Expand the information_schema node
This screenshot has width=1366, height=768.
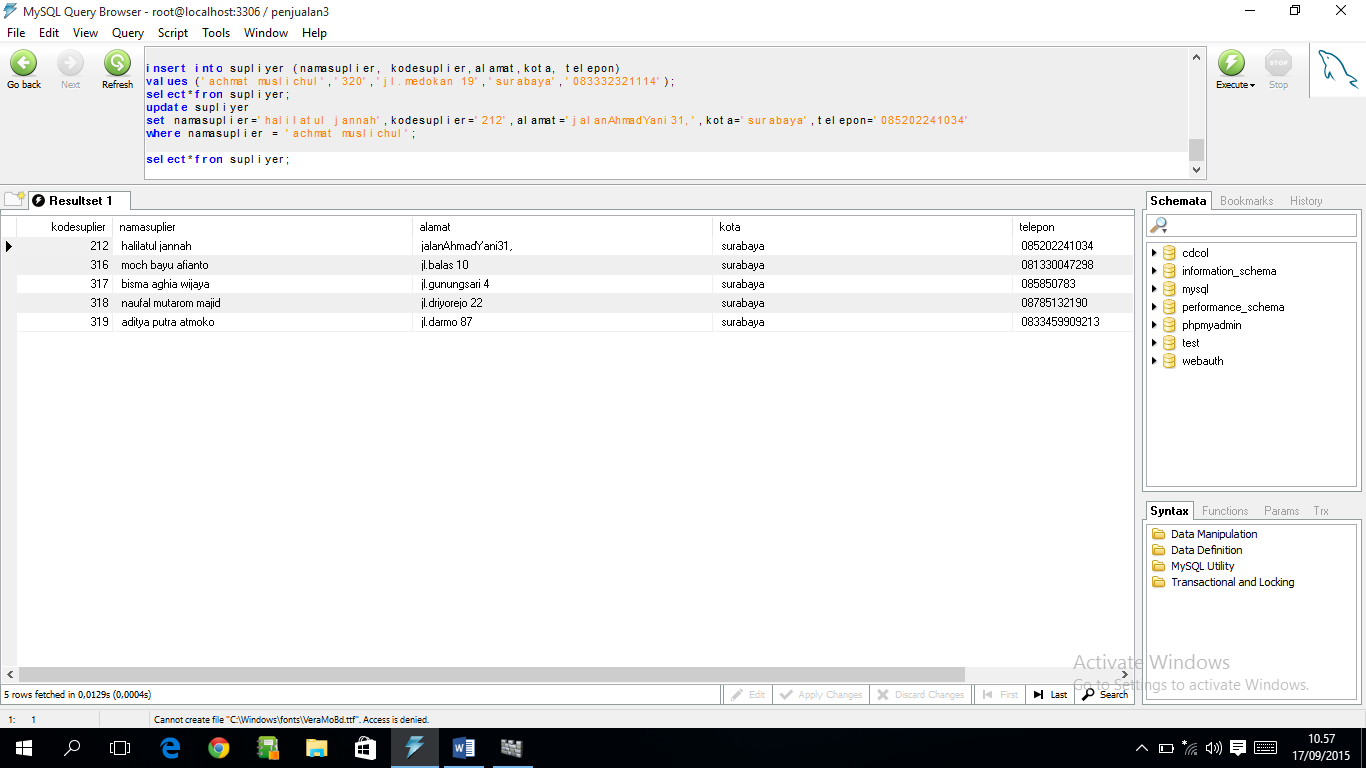click(1154, 271)
